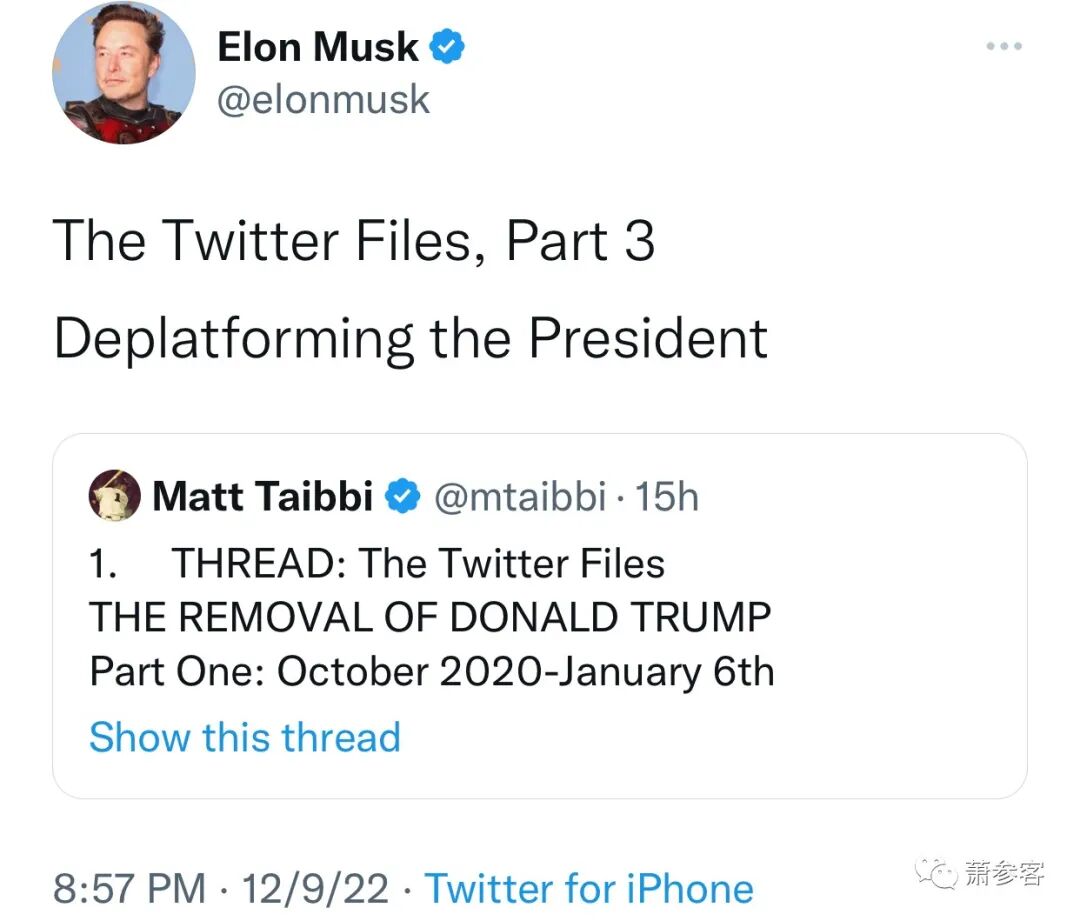Expand "Show this thread" link
Viewport: 1080px width, 921px height.
245,737
